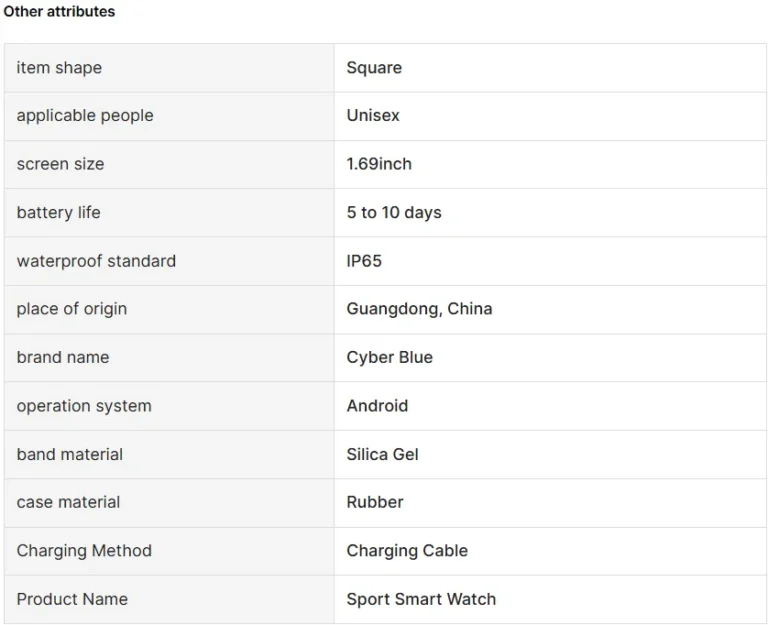This screenshot has height=625, width=768.
Task: Select the 'item shape' label cell
Action: click(x=169, y=68)
